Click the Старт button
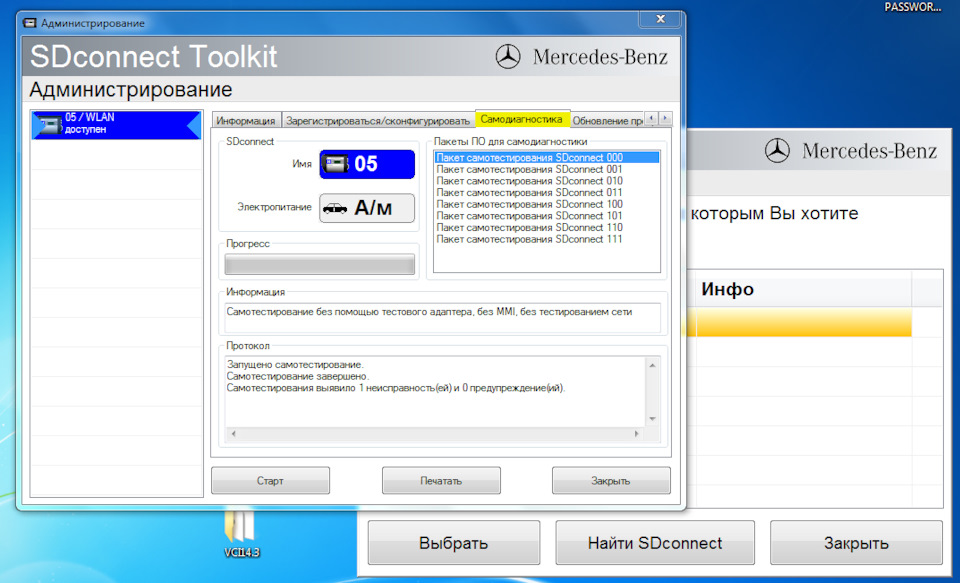Screen dimensions: 960x583 (270, 481)
